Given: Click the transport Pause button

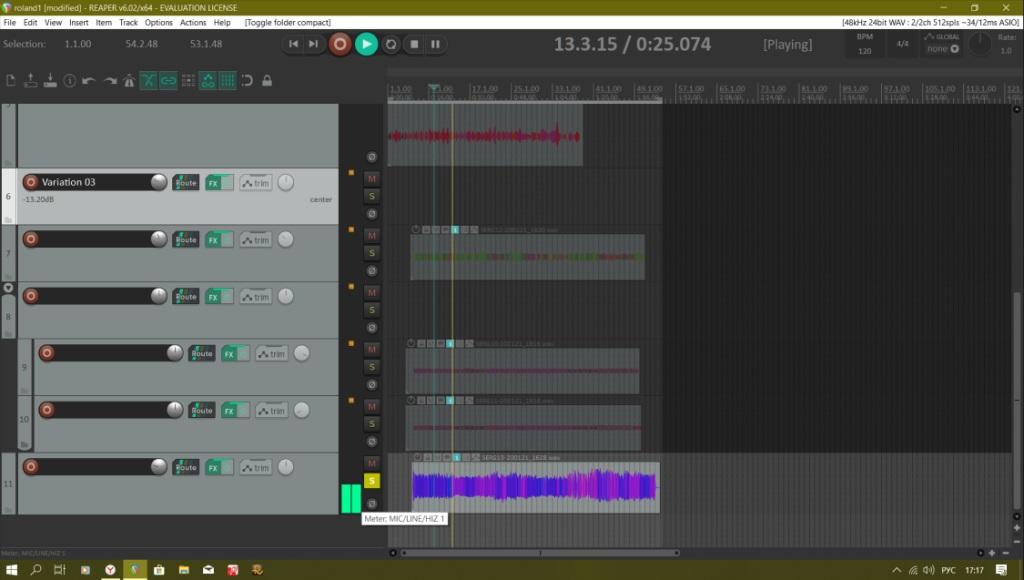Looking at the screenshot, I should tap(436, 44).
